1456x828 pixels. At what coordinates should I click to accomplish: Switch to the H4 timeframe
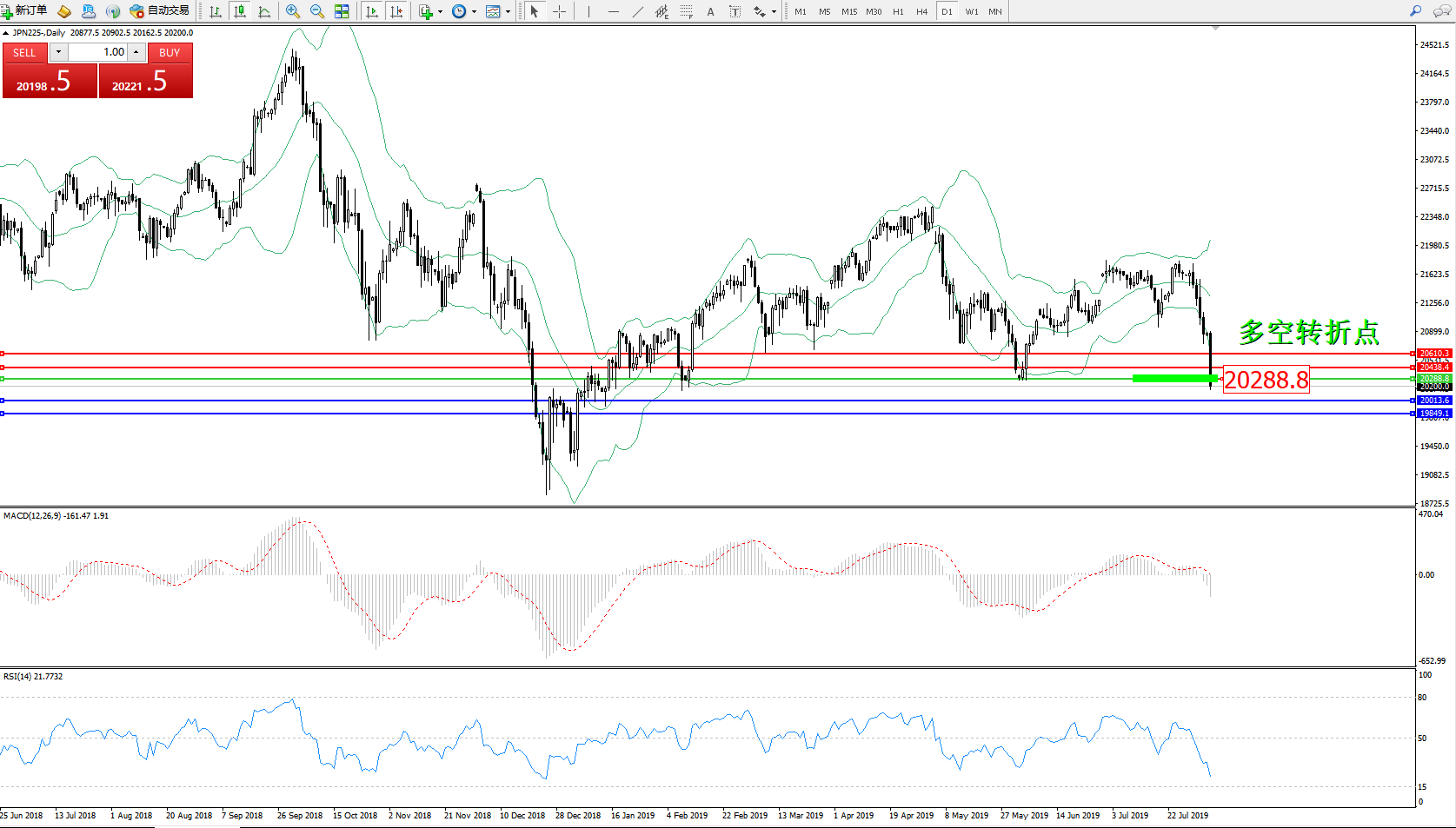pyautogui.click(x=921, y=11)
